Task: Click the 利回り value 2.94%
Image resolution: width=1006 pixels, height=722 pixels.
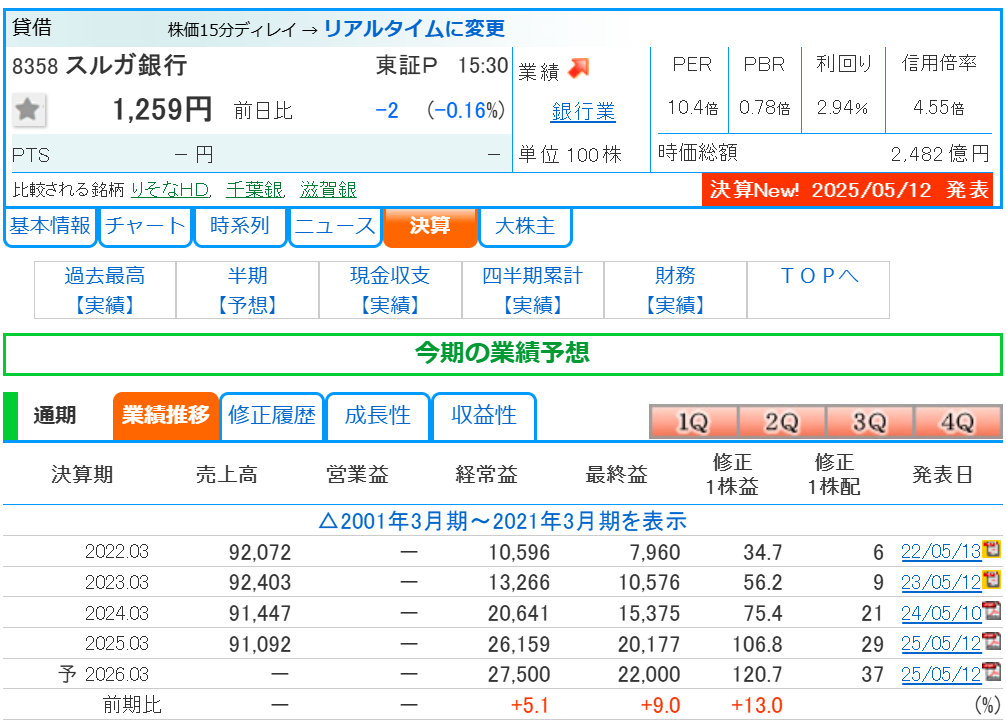Action: pyautogui.click(x=842, y=107)
